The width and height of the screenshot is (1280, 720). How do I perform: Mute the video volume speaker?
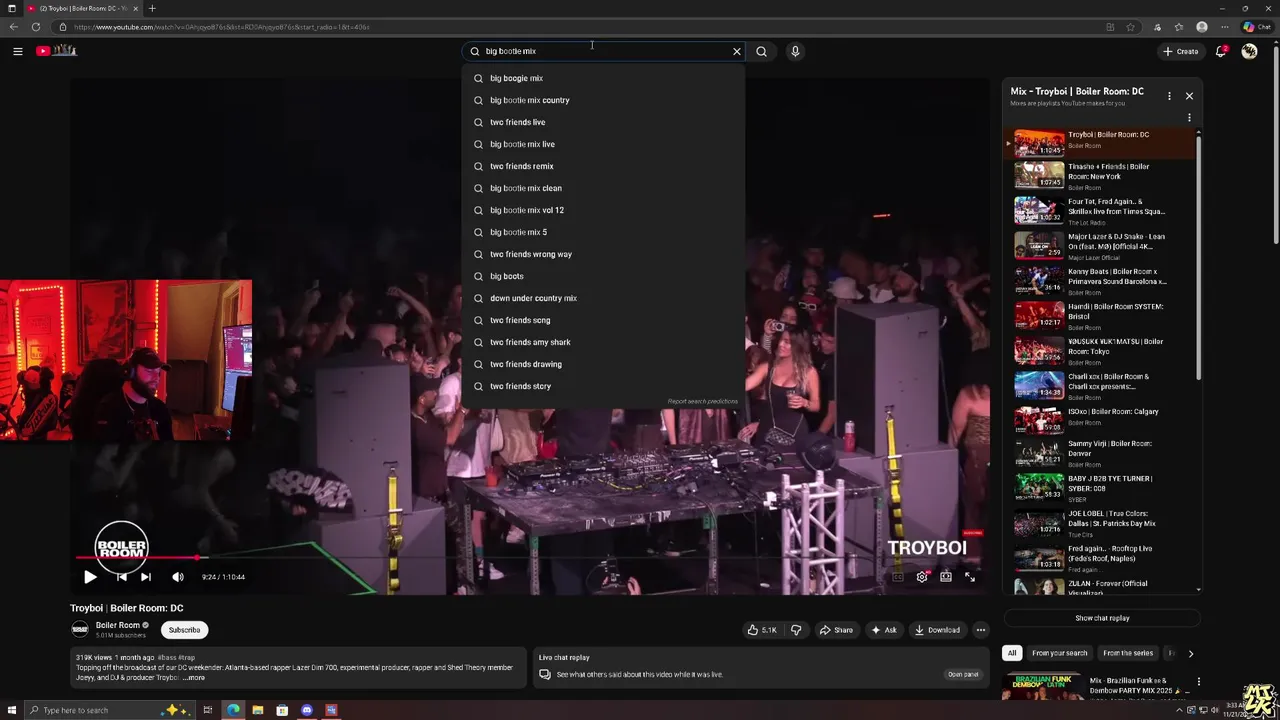pyautogui.click(x=178, y=577)
